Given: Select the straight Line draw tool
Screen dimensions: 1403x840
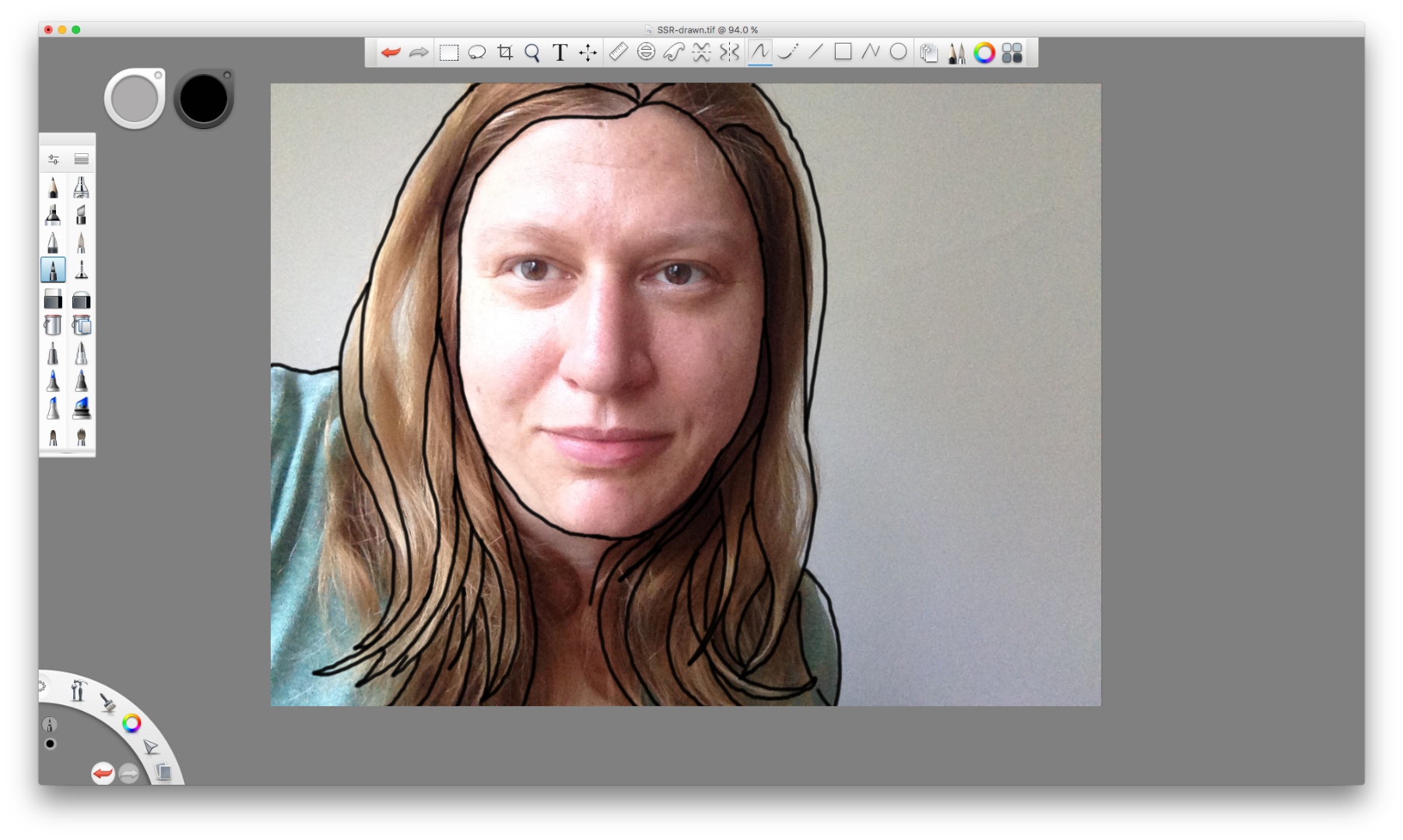Looking at the screenshot, I should [x=815, y=52].
